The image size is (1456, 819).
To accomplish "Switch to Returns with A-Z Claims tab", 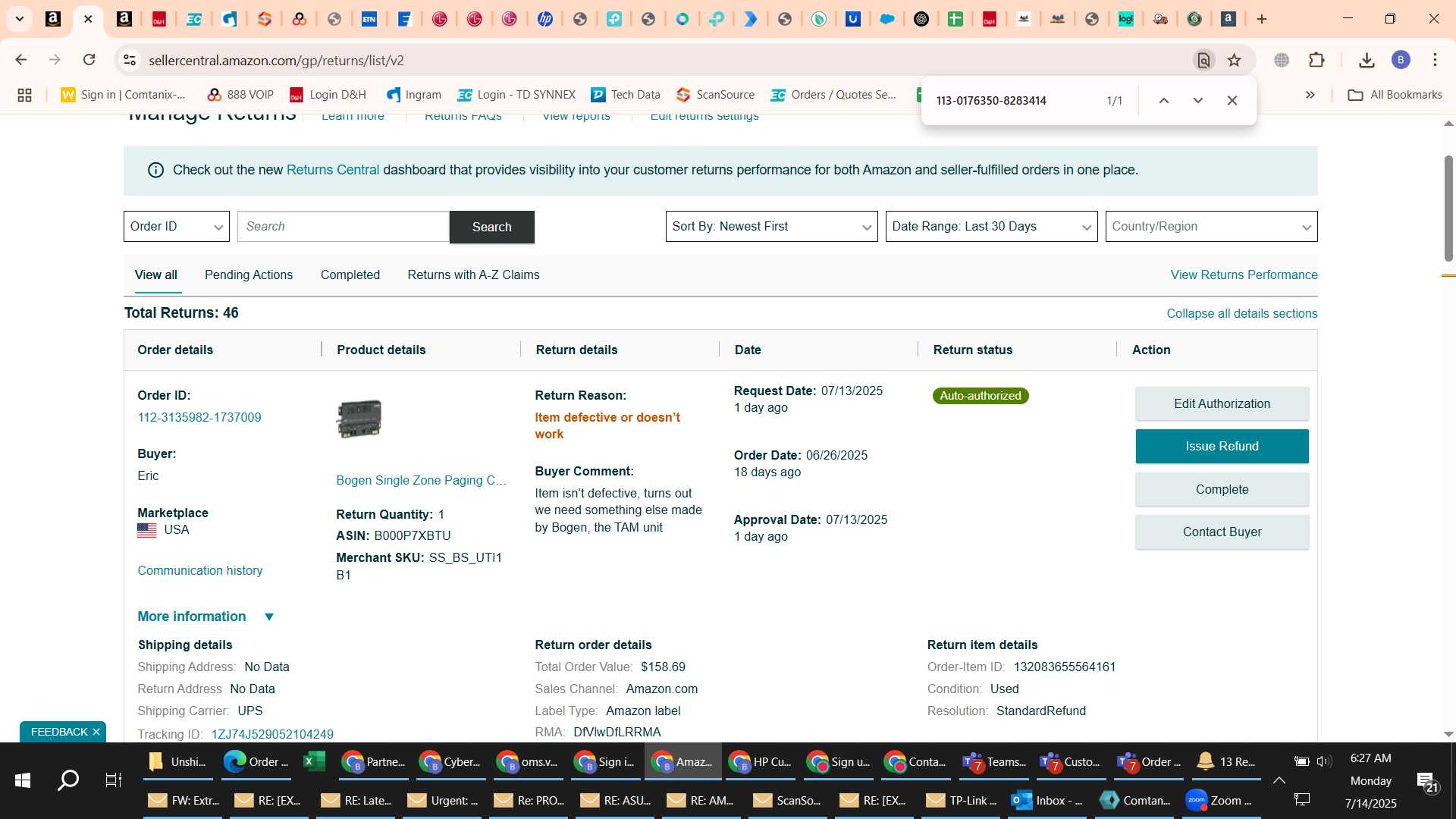I will [x=474, y=275].
